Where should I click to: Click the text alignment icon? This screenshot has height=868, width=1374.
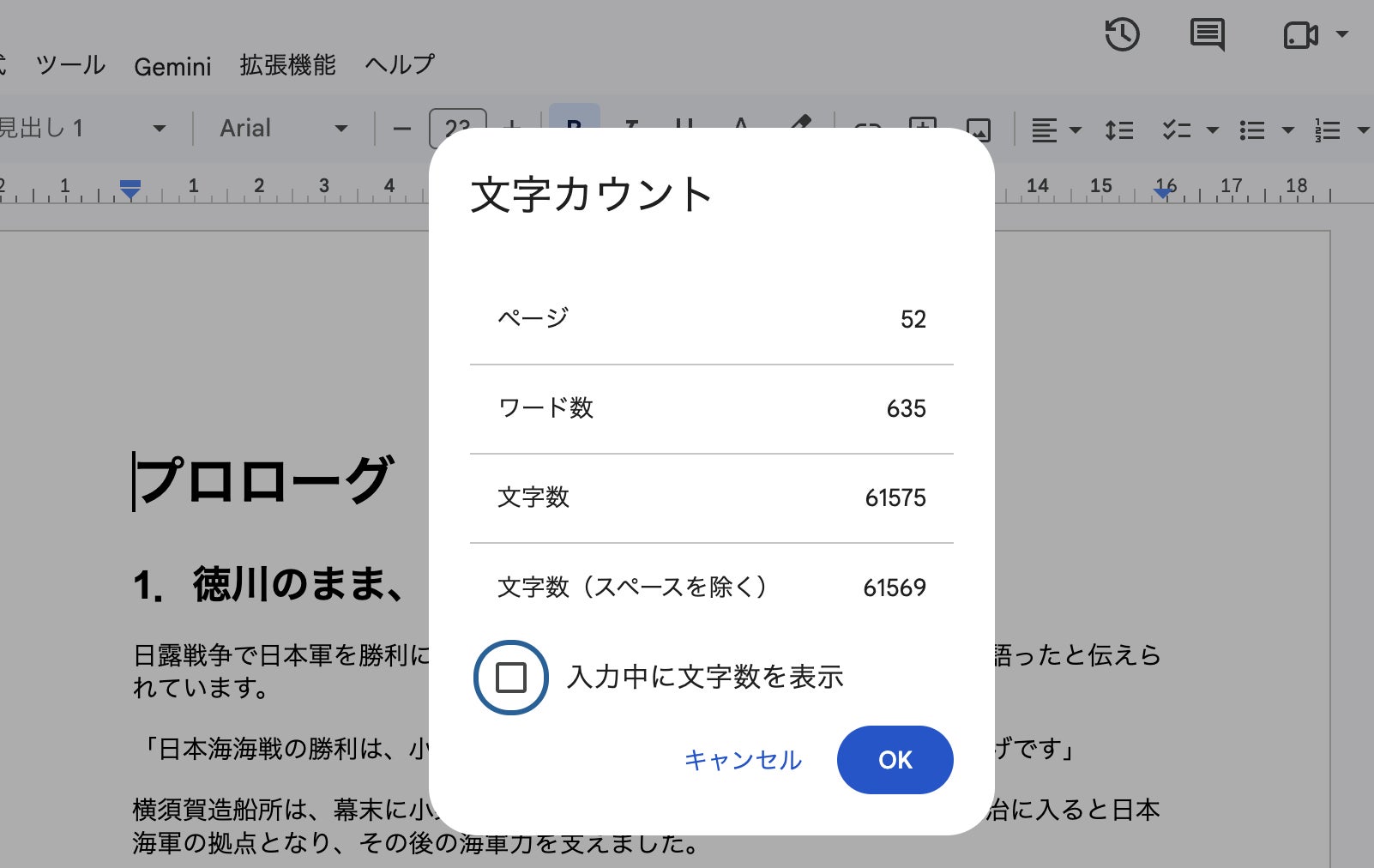click(x=1044, y=130)
